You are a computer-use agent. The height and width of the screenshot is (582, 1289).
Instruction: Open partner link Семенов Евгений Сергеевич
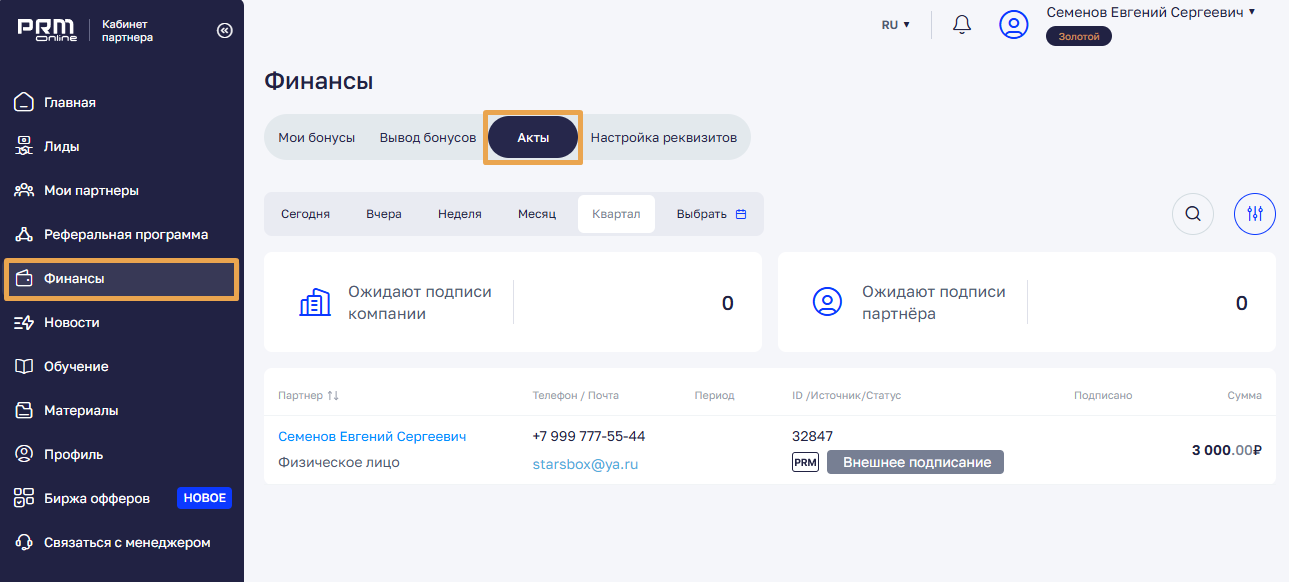click(x=371, y=437)
